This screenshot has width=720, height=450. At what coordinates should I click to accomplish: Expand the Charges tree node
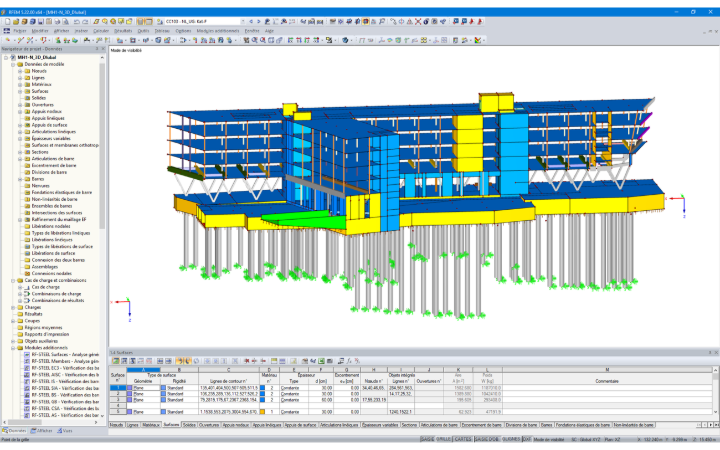pos(13,307)
